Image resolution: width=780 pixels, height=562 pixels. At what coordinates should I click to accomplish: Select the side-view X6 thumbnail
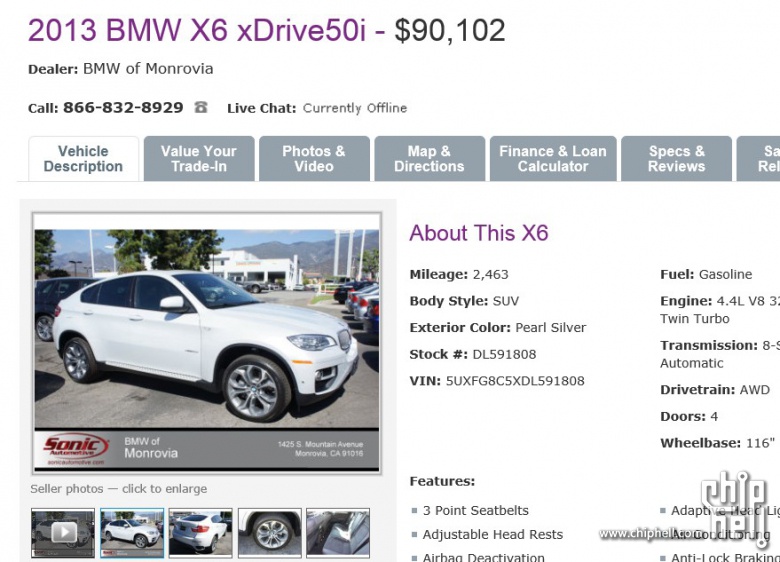click(x=132, y=533)
